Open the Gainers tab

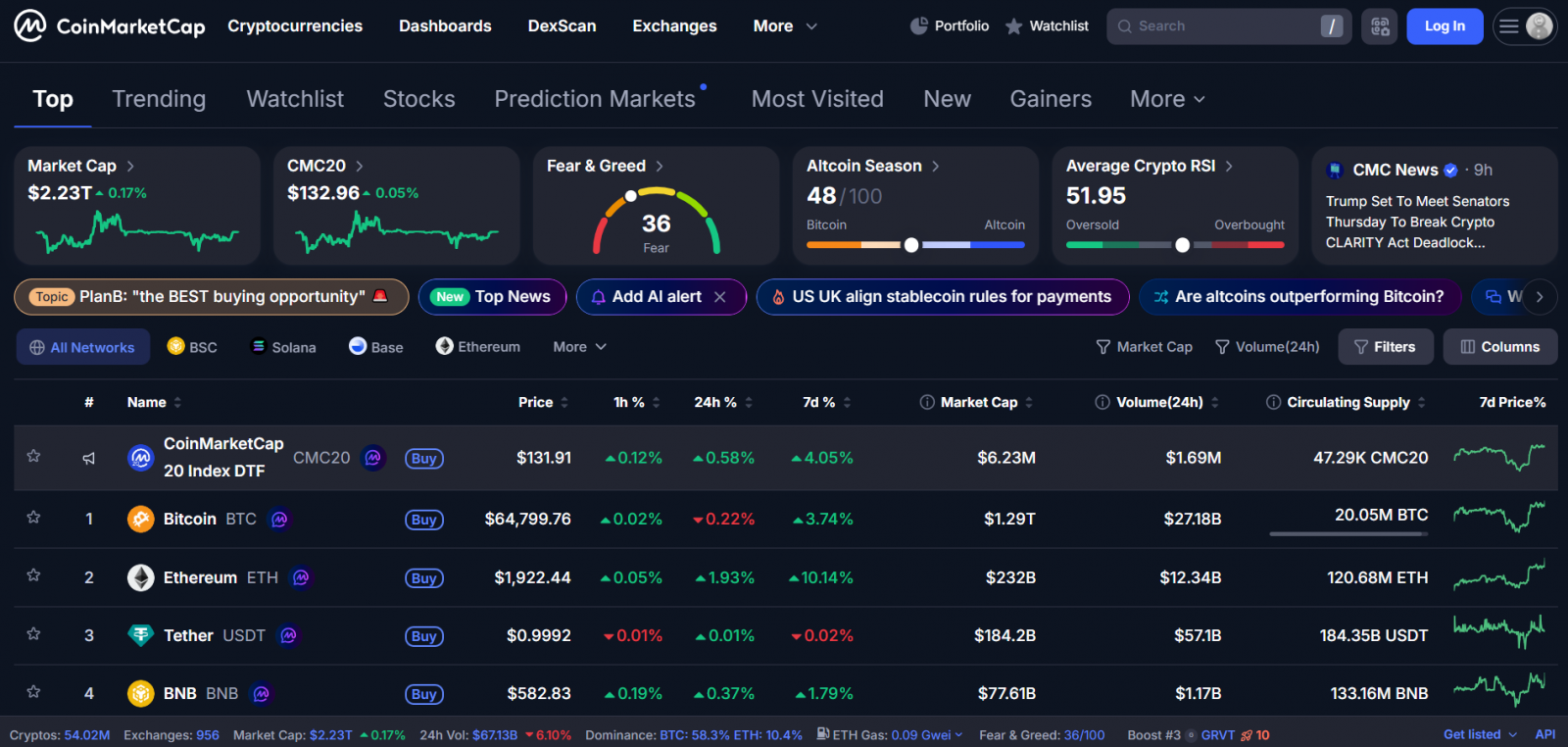click(1051, 99)
